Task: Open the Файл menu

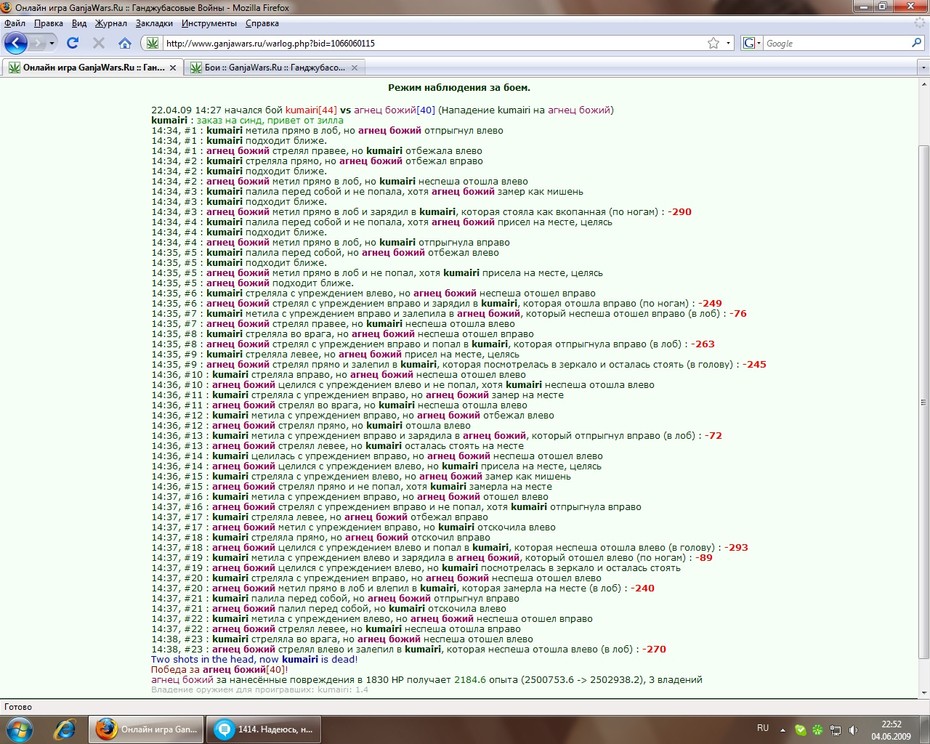Action: click(15, 23)
